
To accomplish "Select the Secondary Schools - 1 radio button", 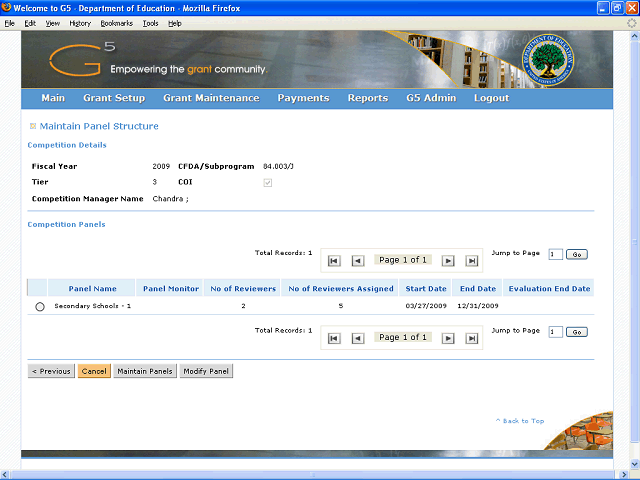I will [40, 307].
